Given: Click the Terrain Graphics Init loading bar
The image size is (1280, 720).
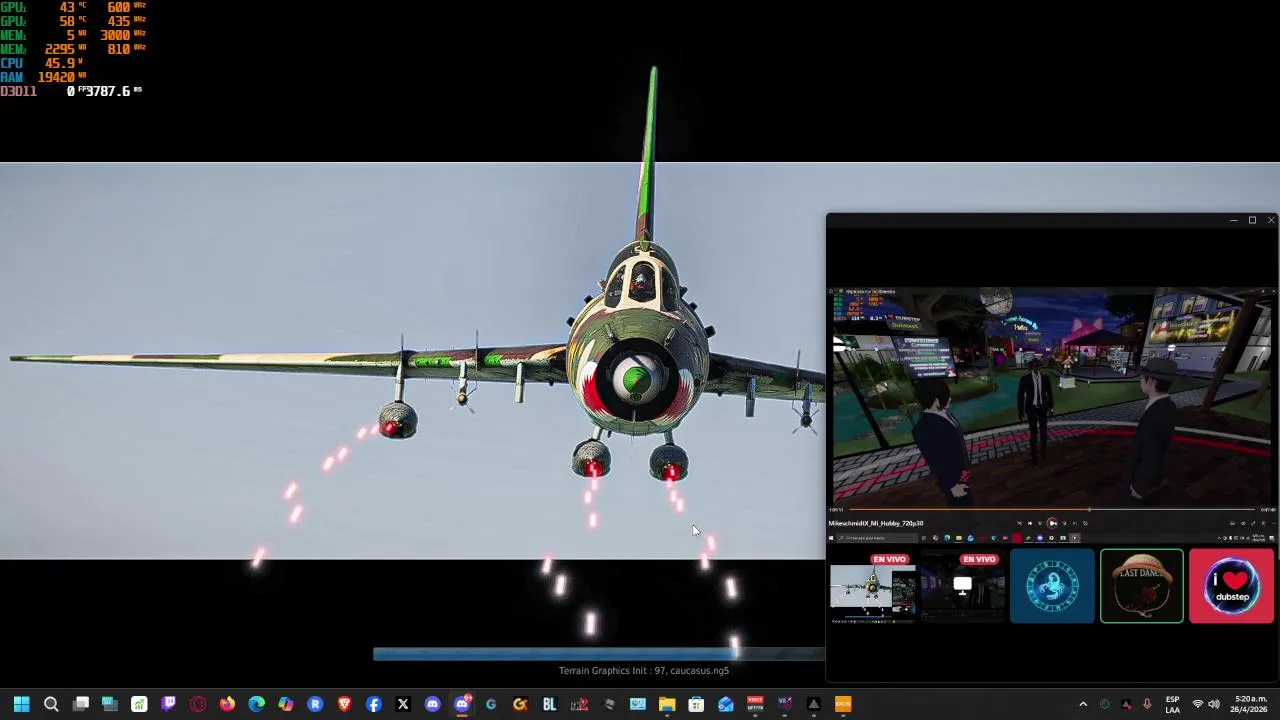Looking at the screenshot, I should click(600, 654).
